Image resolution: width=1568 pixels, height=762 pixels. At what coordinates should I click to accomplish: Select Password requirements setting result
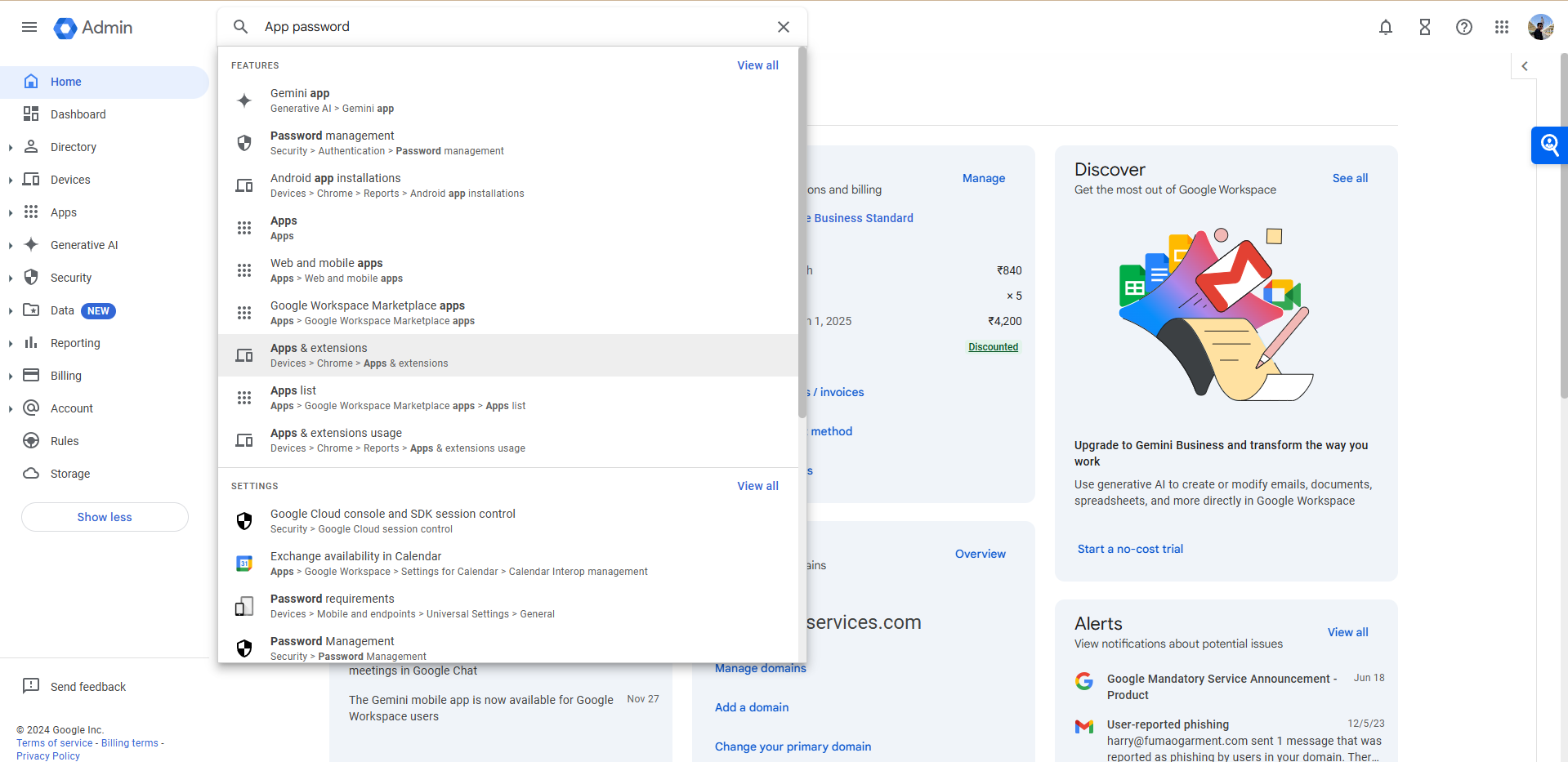pyautogui.click(x=508, y=606)
